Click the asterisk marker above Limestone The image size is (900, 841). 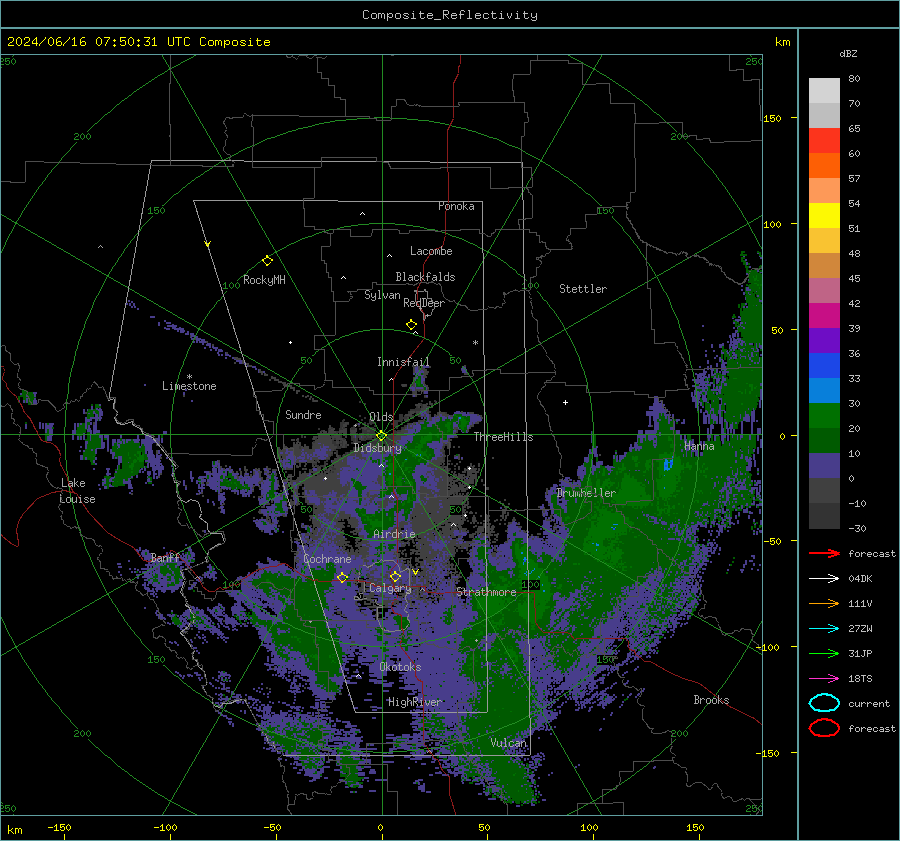tap(189, 377)
